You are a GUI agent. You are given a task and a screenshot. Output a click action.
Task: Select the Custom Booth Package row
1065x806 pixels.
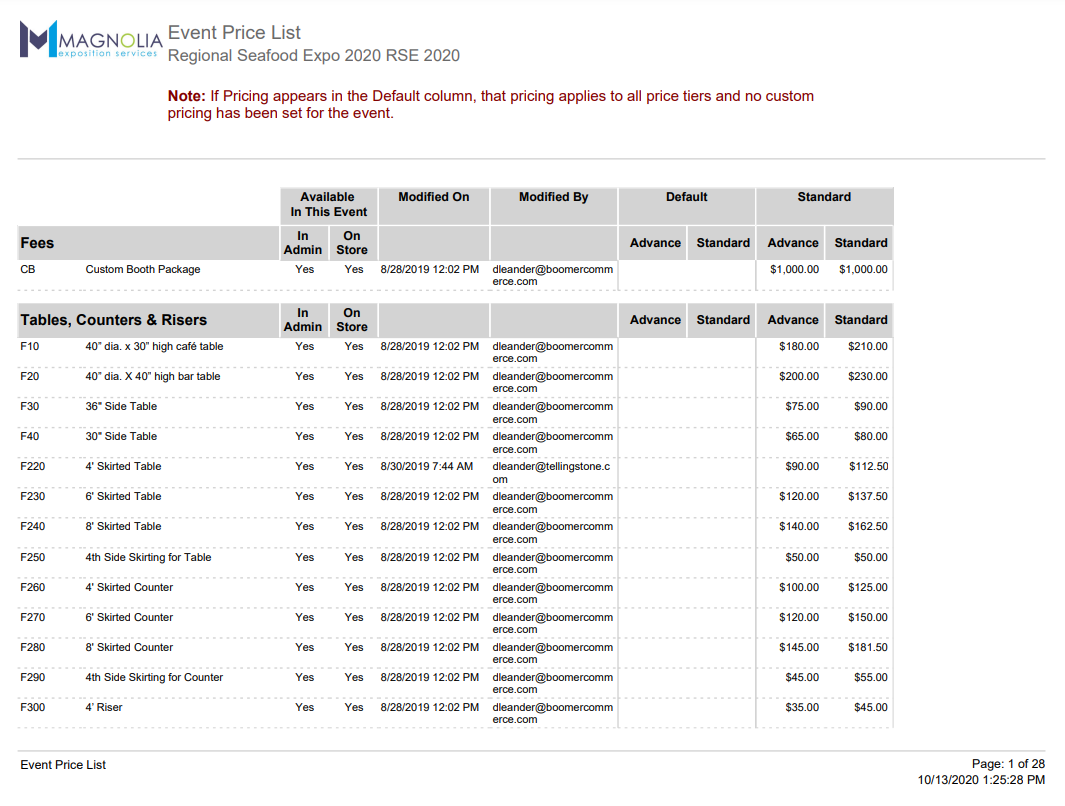150,269
